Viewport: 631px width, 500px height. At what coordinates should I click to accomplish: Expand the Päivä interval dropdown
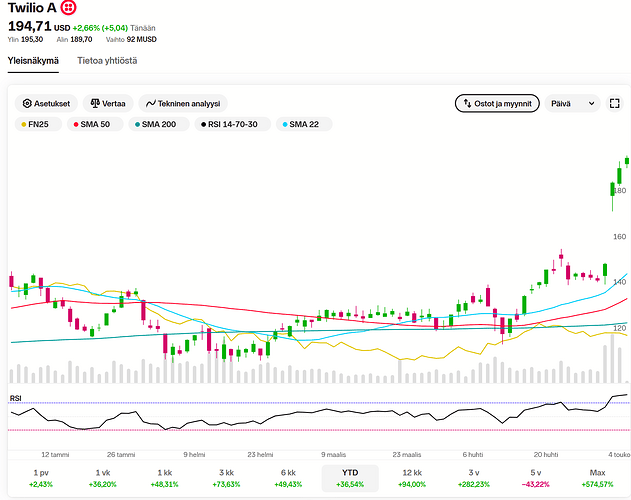click(572, 103)
